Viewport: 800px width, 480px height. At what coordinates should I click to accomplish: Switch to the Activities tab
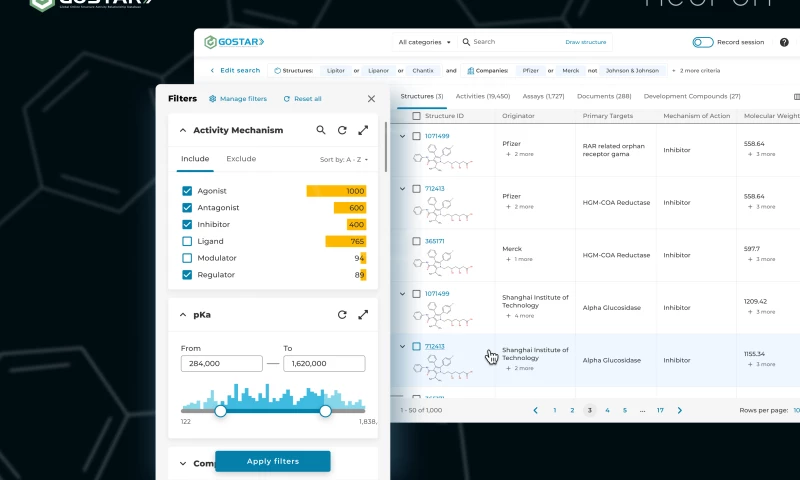(x=483, y=96)
